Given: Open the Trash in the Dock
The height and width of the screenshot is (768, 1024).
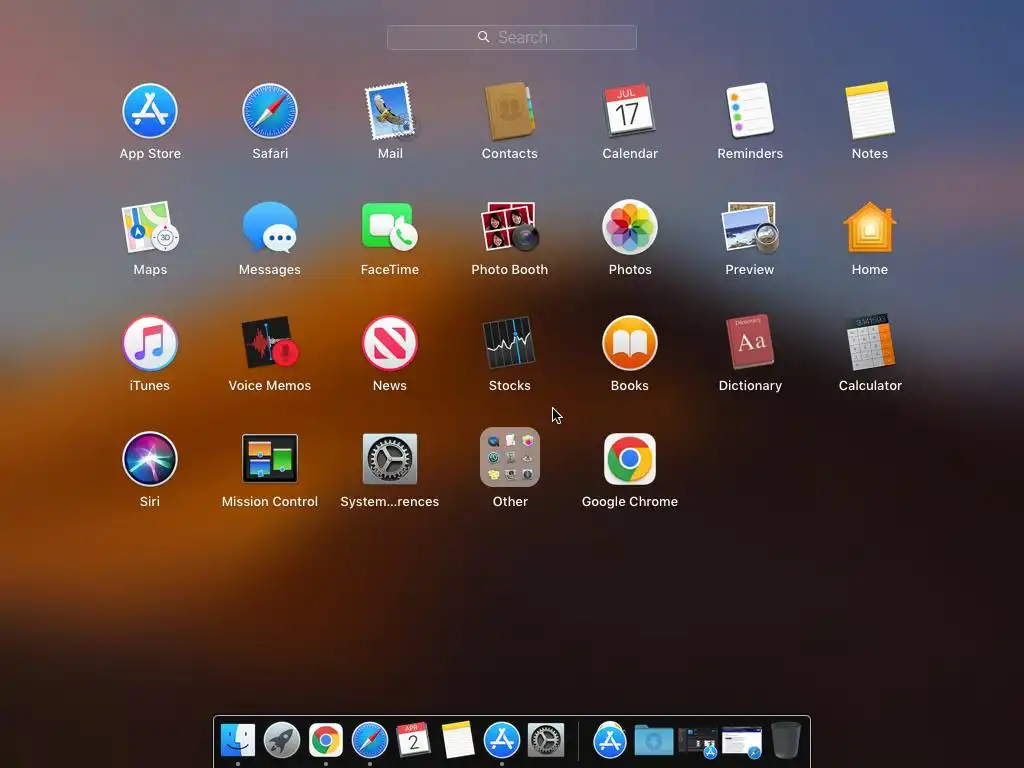Looking at the screenshot, I should (786, 740).
